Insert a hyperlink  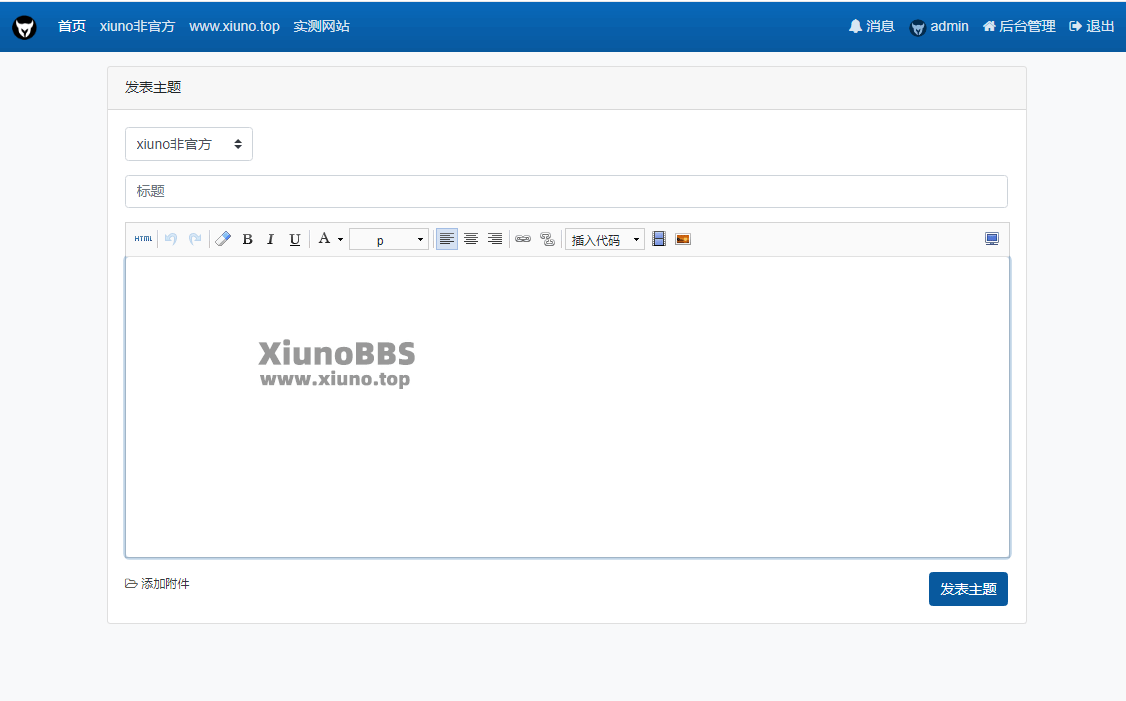(x=523, y=239)
